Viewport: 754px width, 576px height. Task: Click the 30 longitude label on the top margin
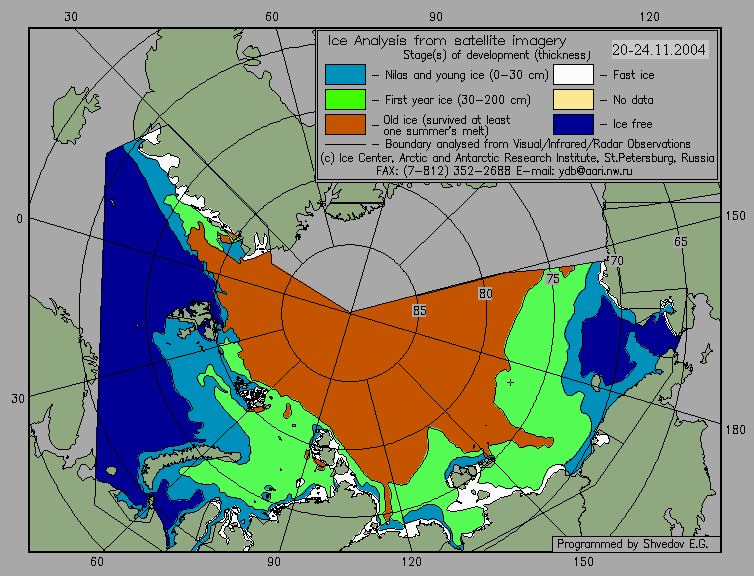71,17
